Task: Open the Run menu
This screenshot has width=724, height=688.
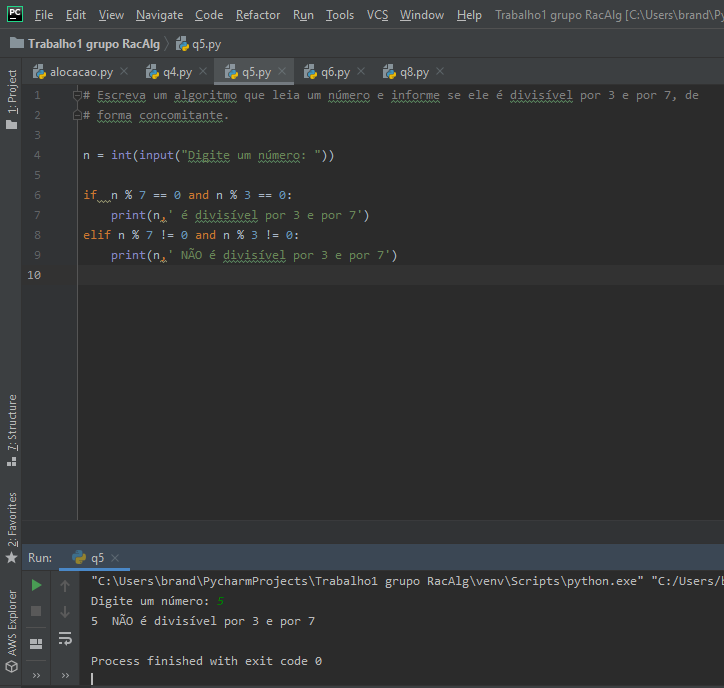Action: click(x=303, y=15)
